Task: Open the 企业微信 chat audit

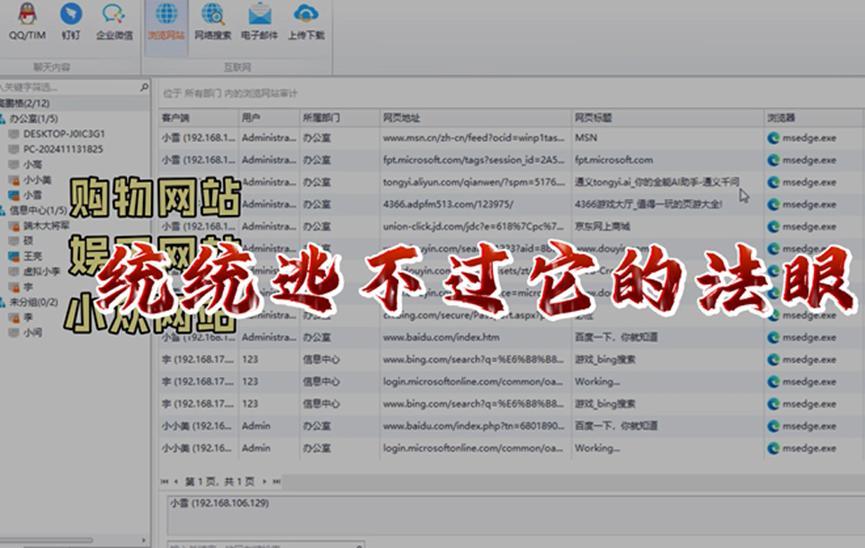Action: 114,22
